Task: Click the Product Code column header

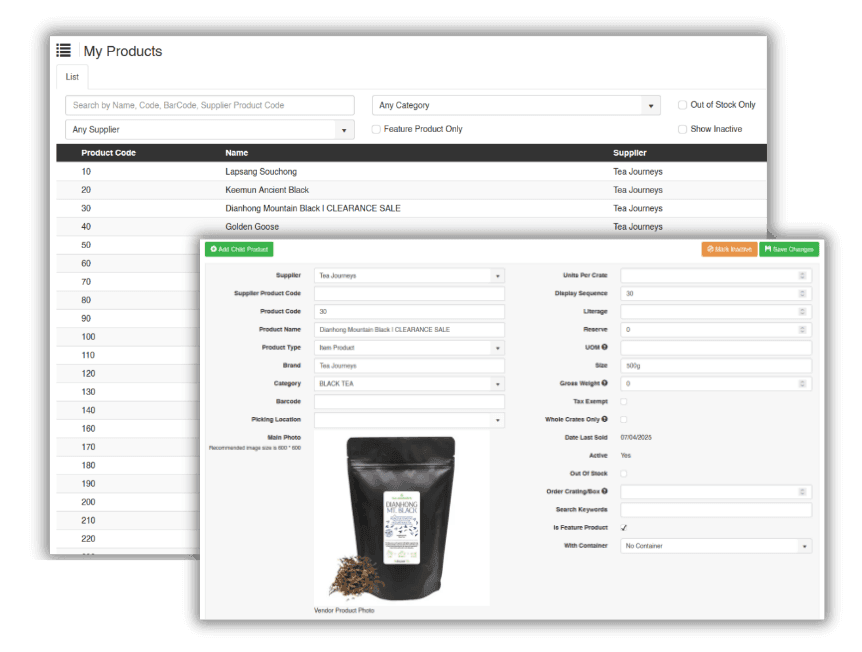Action: point(108,153)
